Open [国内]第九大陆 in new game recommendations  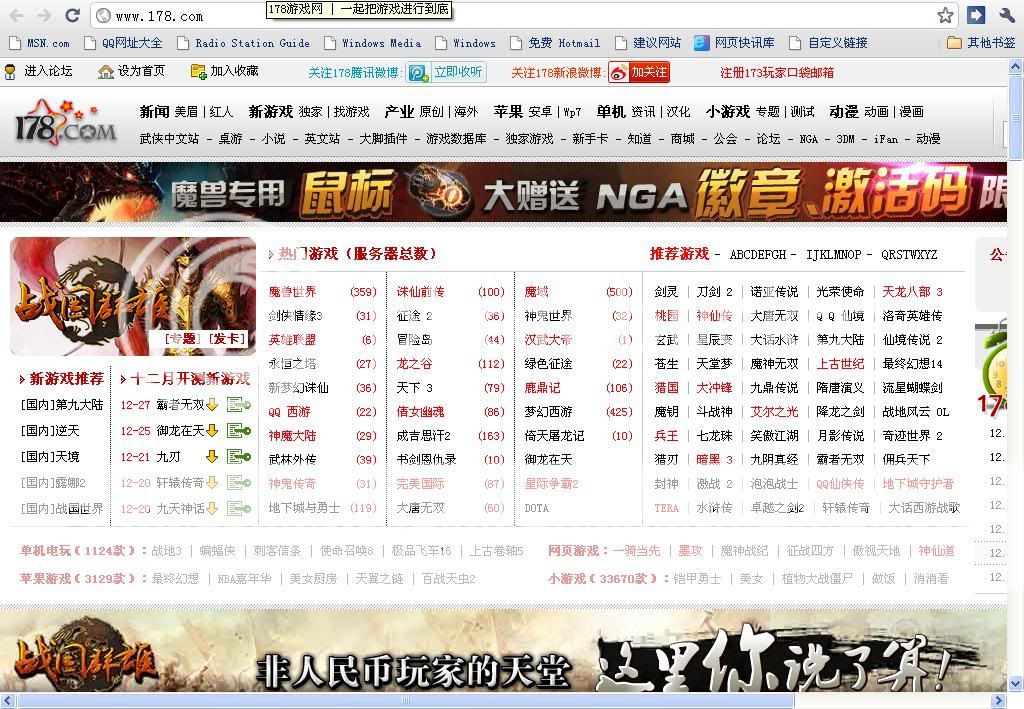[62, 405]
